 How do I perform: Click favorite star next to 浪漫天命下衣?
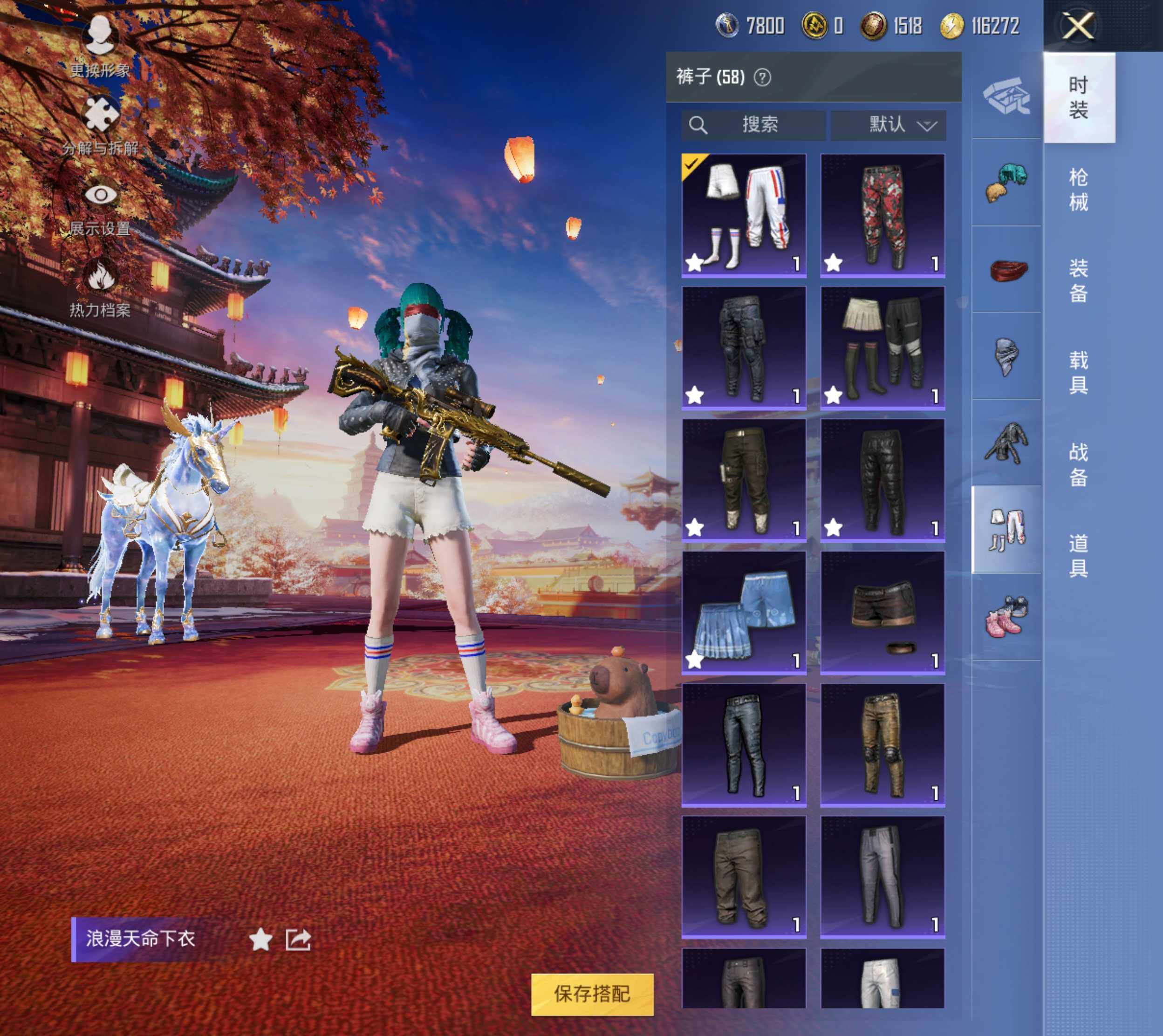pyautogui.click(x=261, y=939)
